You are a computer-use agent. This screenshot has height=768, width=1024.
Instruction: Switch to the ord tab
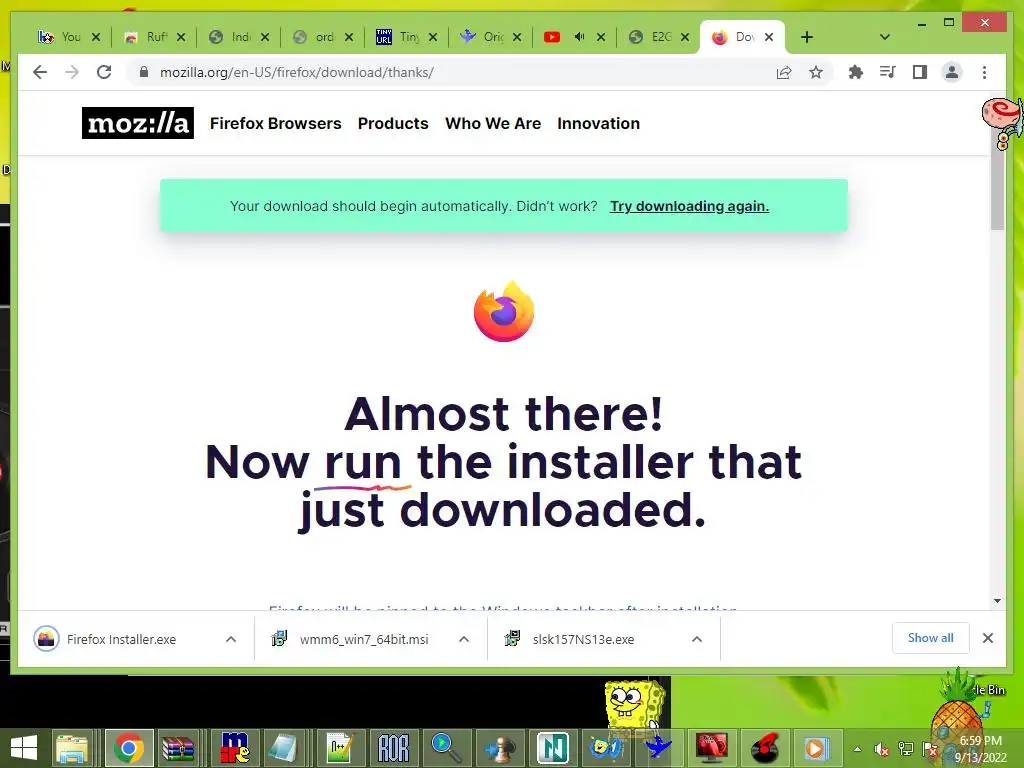(x=314, y=37)
